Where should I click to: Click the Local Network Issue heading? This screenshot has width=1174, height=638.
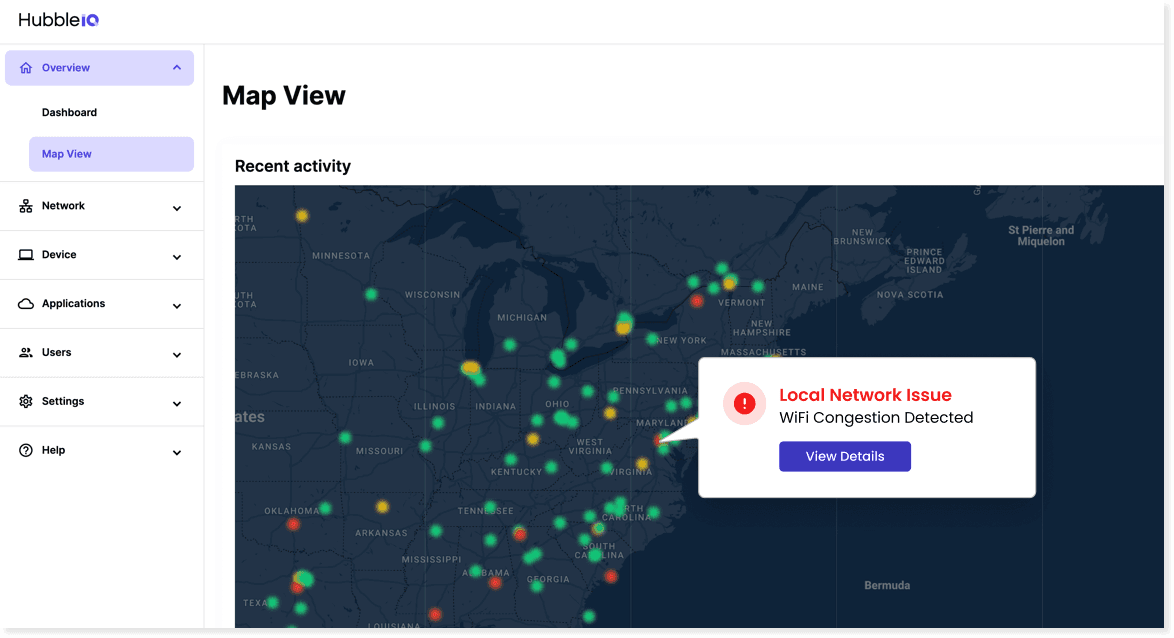point(865,395)
